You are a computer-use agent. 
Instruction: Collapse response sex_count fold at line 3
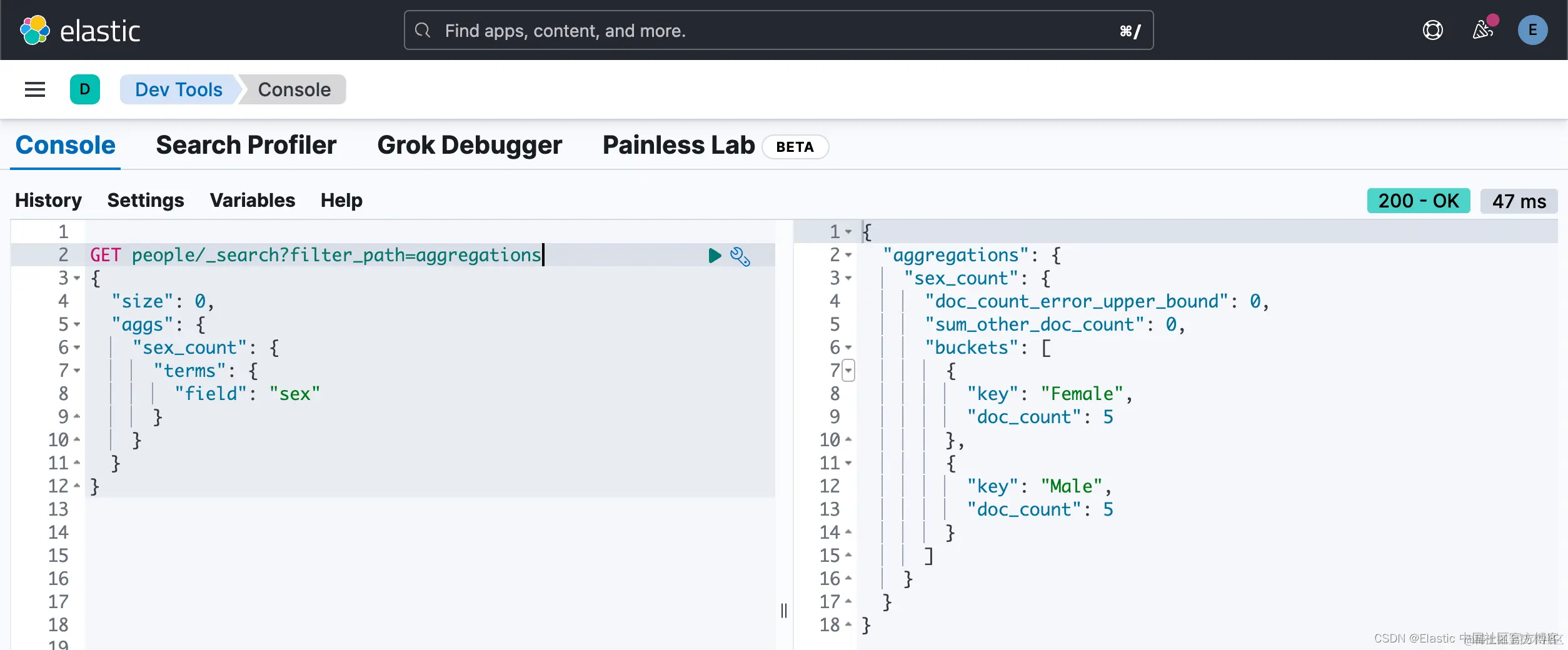(848, 278)
